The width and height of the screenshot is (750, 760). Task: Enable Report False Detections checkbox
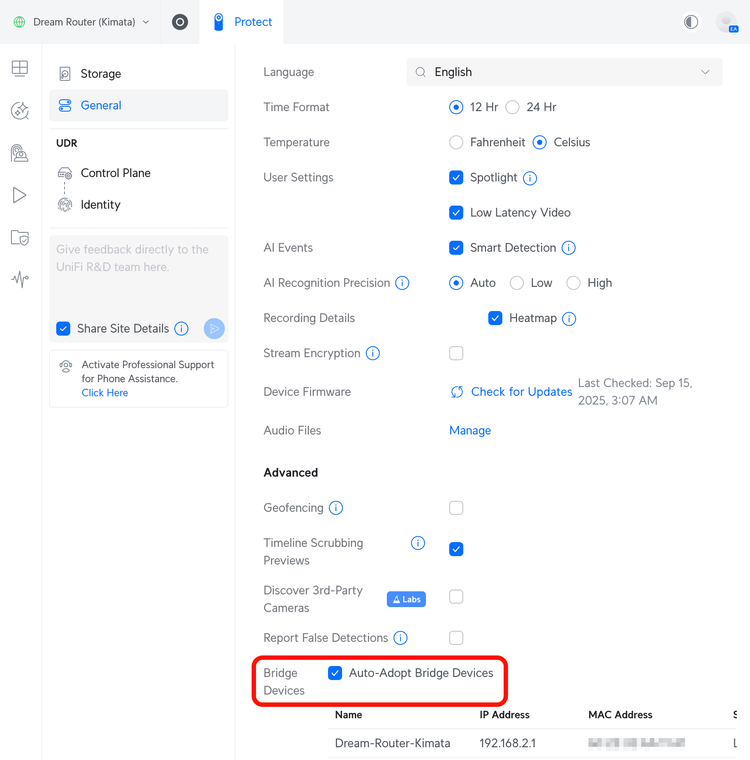(x=456, y=638)
